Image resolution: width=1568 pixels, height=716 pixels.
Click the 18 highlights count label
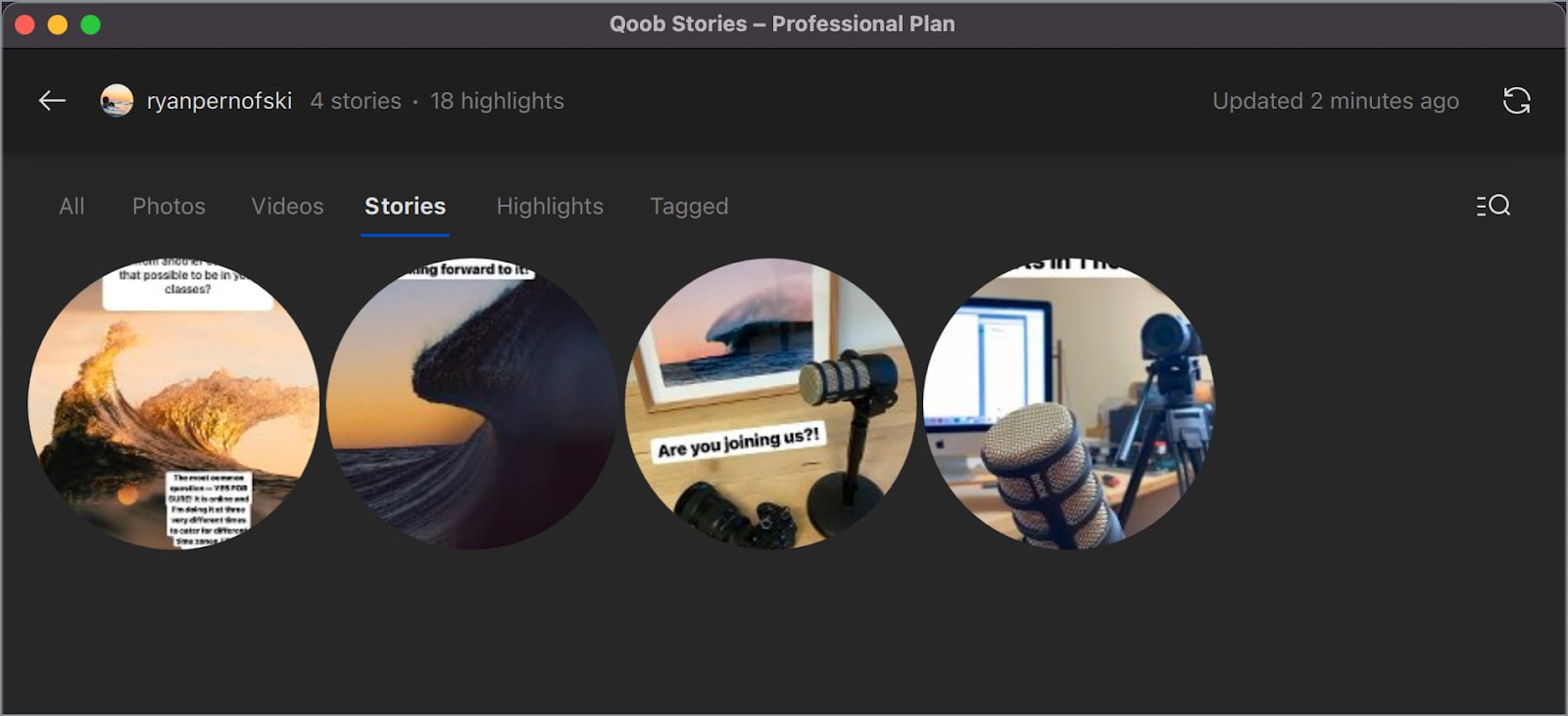tap(497, 101)
